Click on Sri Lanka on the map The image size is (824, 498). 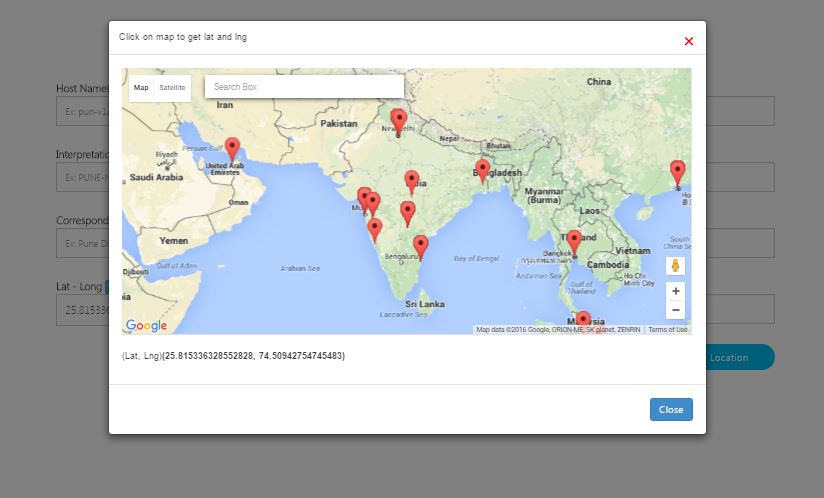[x=425, y=304]
